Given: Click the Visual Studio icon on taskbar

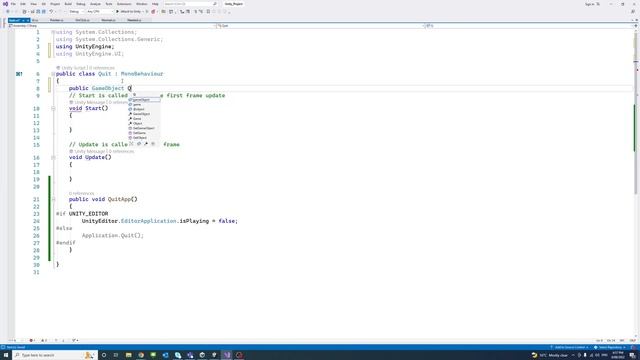Looking at the screenshot, I should (x=227, y=355).
